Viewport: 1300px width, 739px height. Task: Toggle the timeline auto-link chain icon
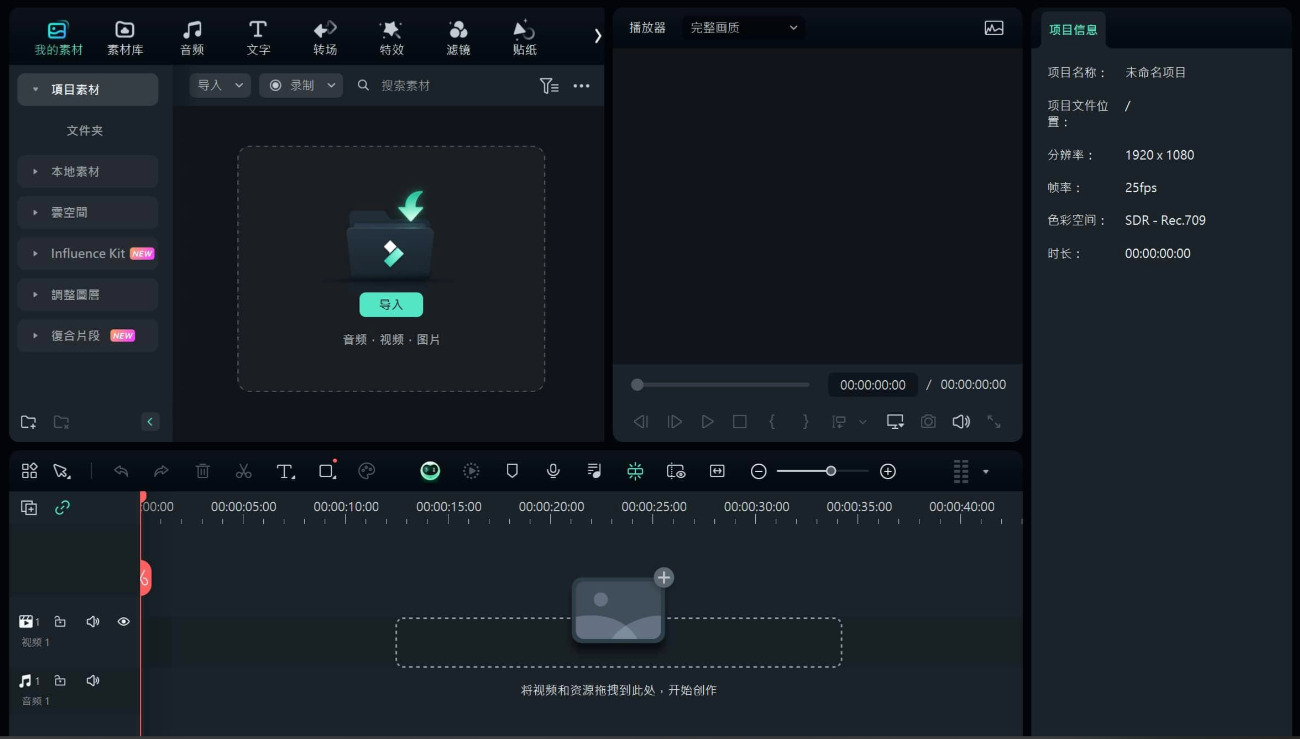click(62, 508)
